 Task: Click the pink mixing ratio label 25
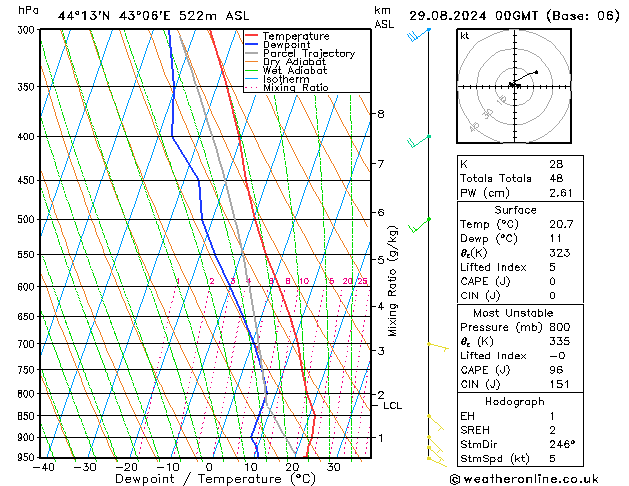click(x=362, y=281)
